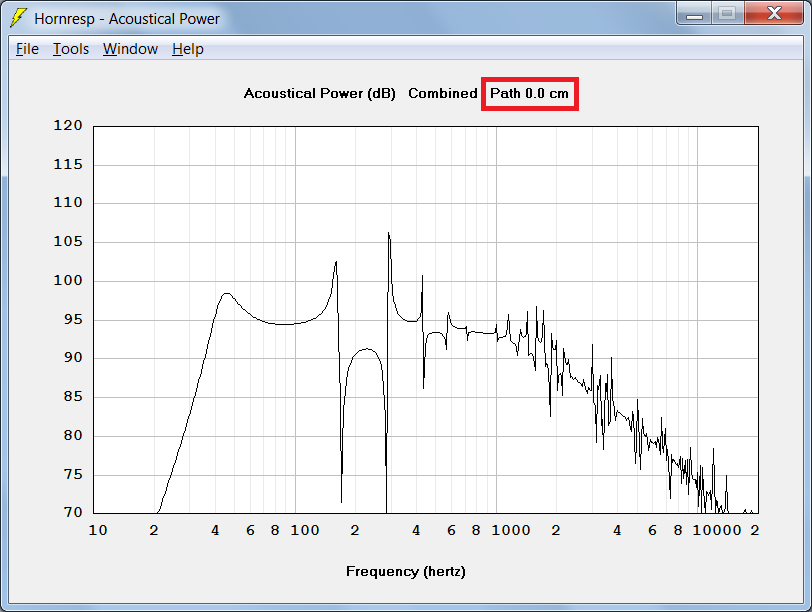
Task: Click the 95 value on vertical axis
Action: (x=73, y=319)
